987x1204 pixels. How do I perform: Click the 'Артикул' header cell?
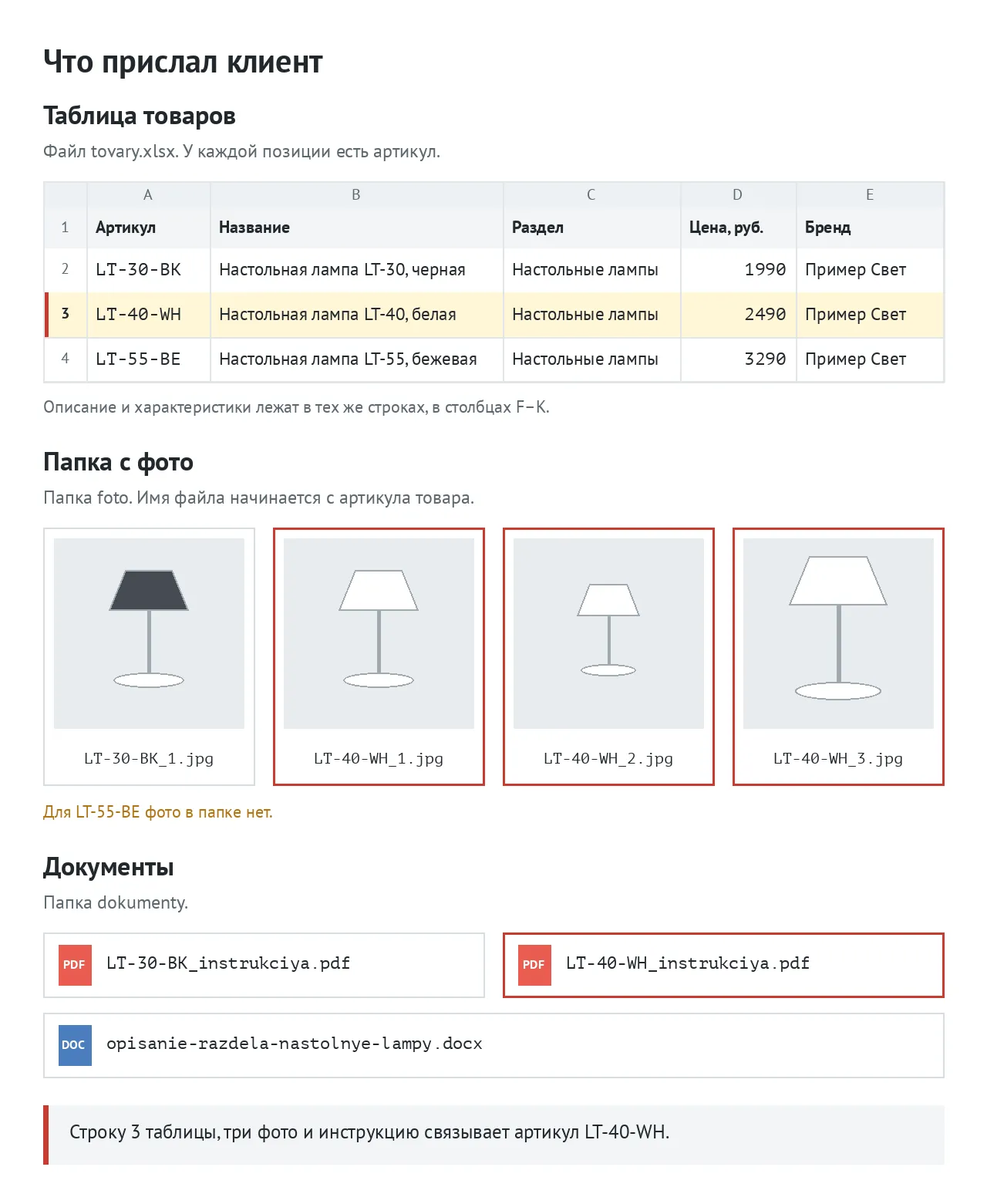click(149, 228)
